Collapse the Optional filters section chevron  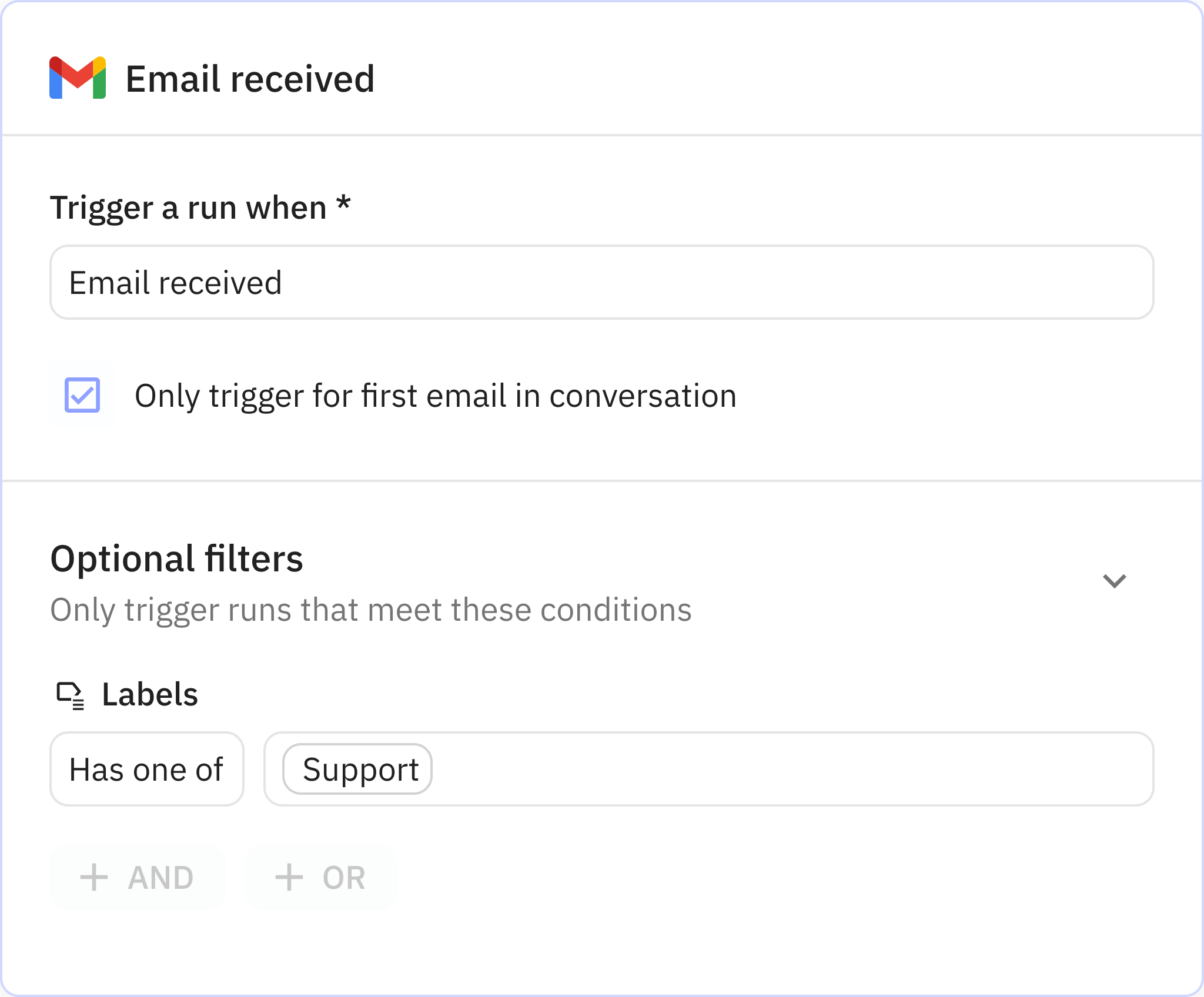tap(1114, 581)
